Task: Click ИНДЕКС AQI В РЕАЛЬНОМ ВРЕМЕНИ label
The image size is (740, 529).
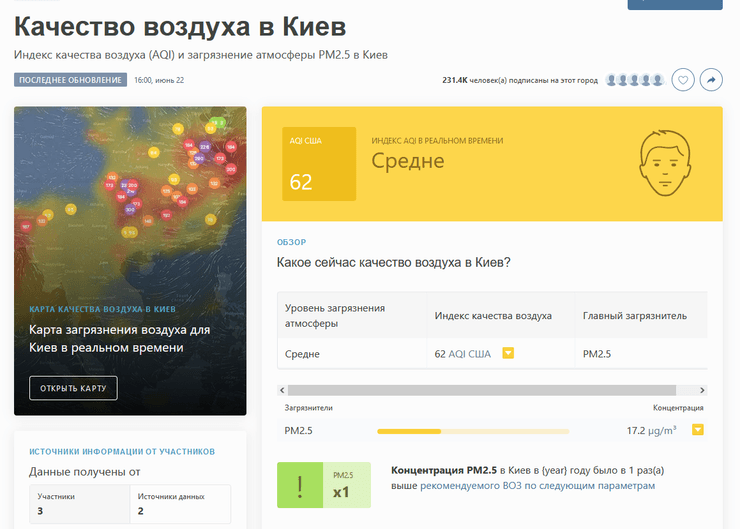Action: [437, 141]
